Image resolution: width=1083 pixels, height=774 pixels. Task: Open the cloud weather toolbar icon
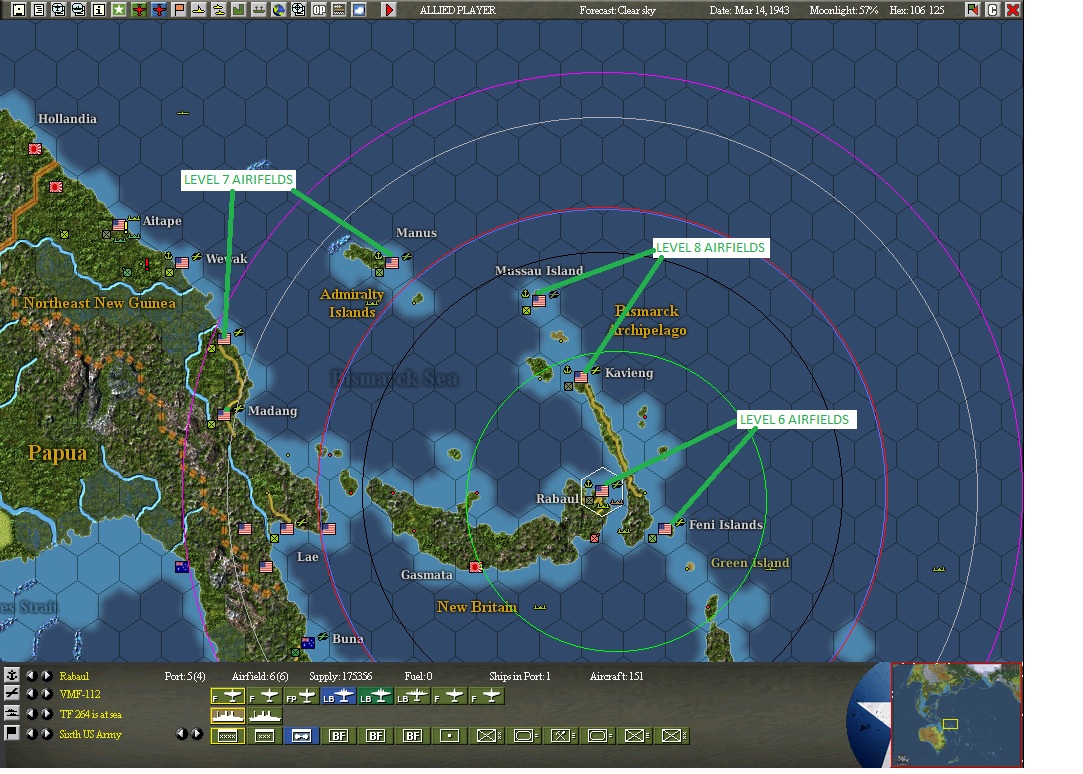pyautogui.click(x=358, y=10)
